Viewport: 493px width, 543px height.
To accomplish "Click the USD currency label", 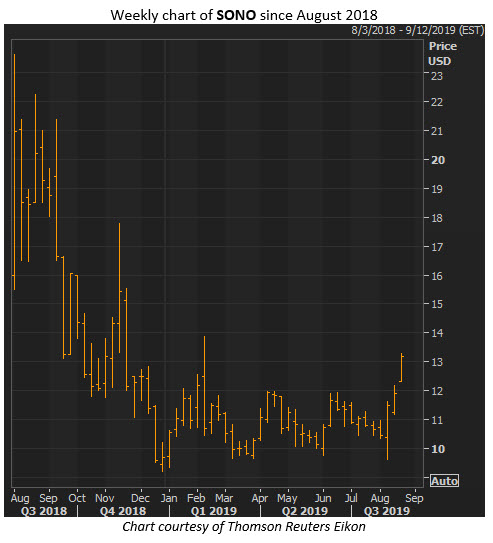I will click(x=440, y=61).
